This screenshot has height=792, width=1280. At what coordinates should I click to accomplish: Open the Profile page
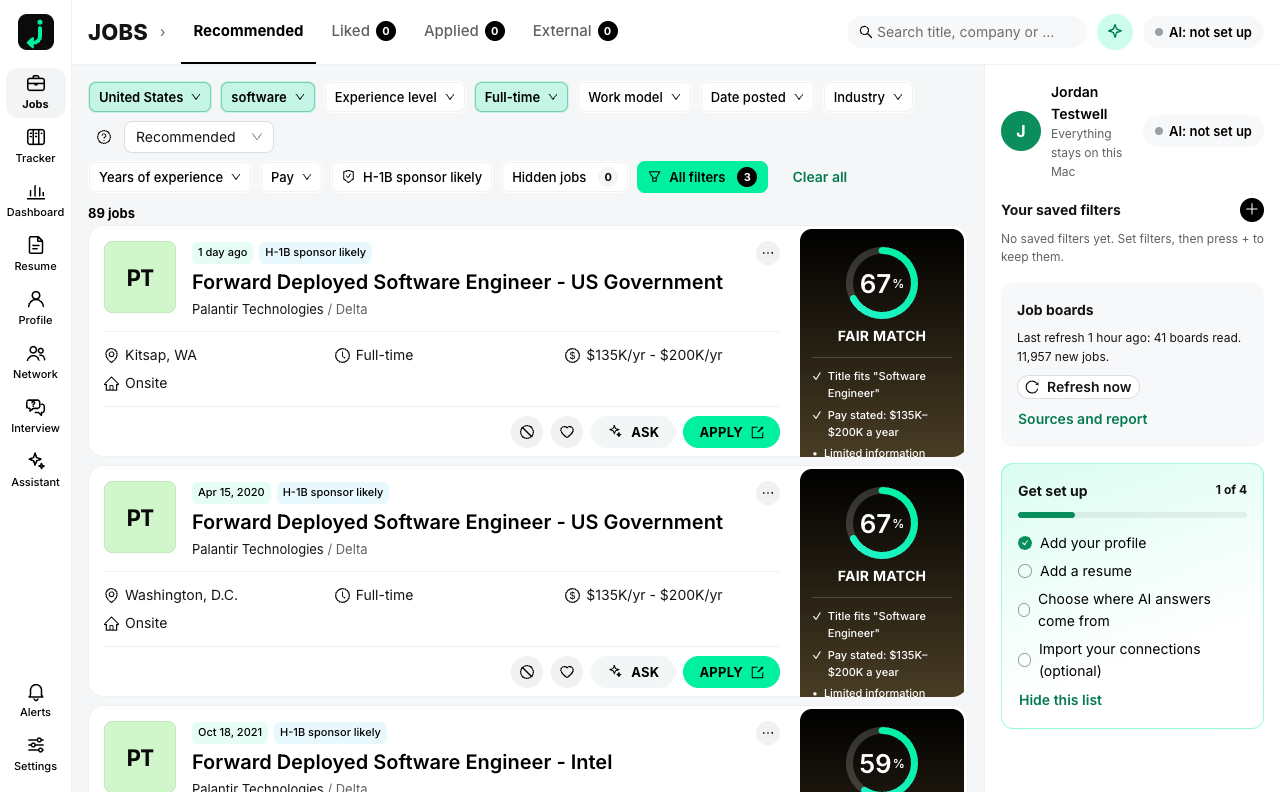point(36,308)
